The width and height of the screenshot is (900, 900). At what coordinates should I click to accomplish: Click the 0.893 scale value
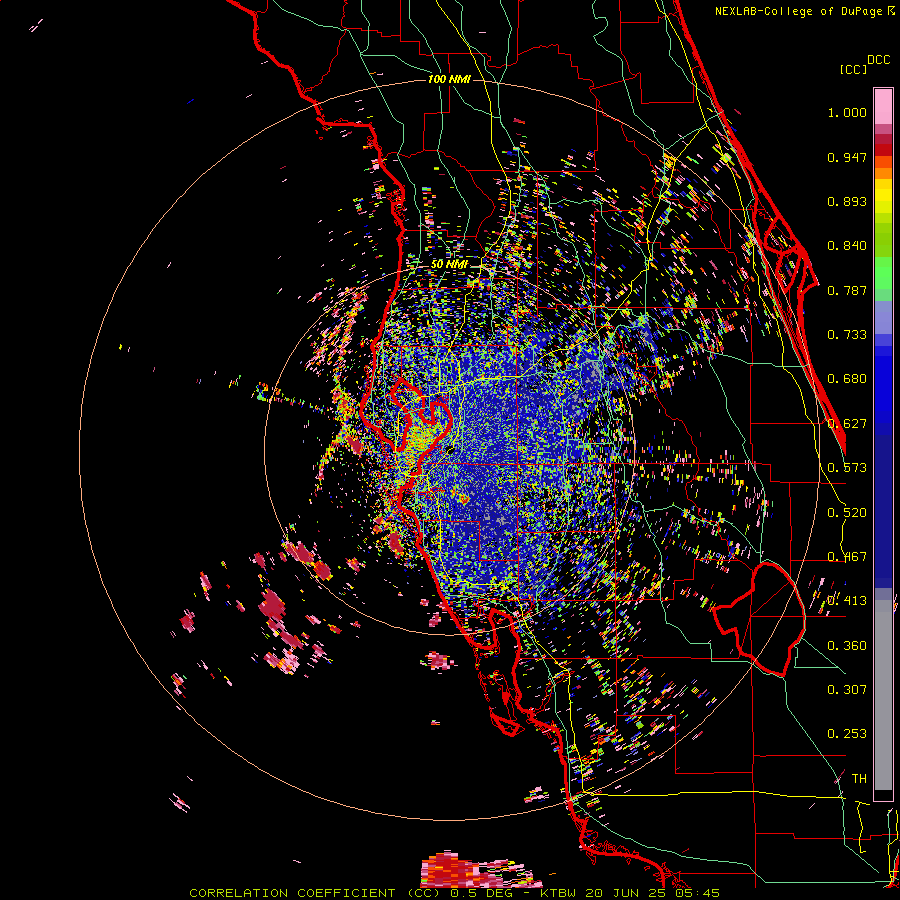(x=847, y=201)
